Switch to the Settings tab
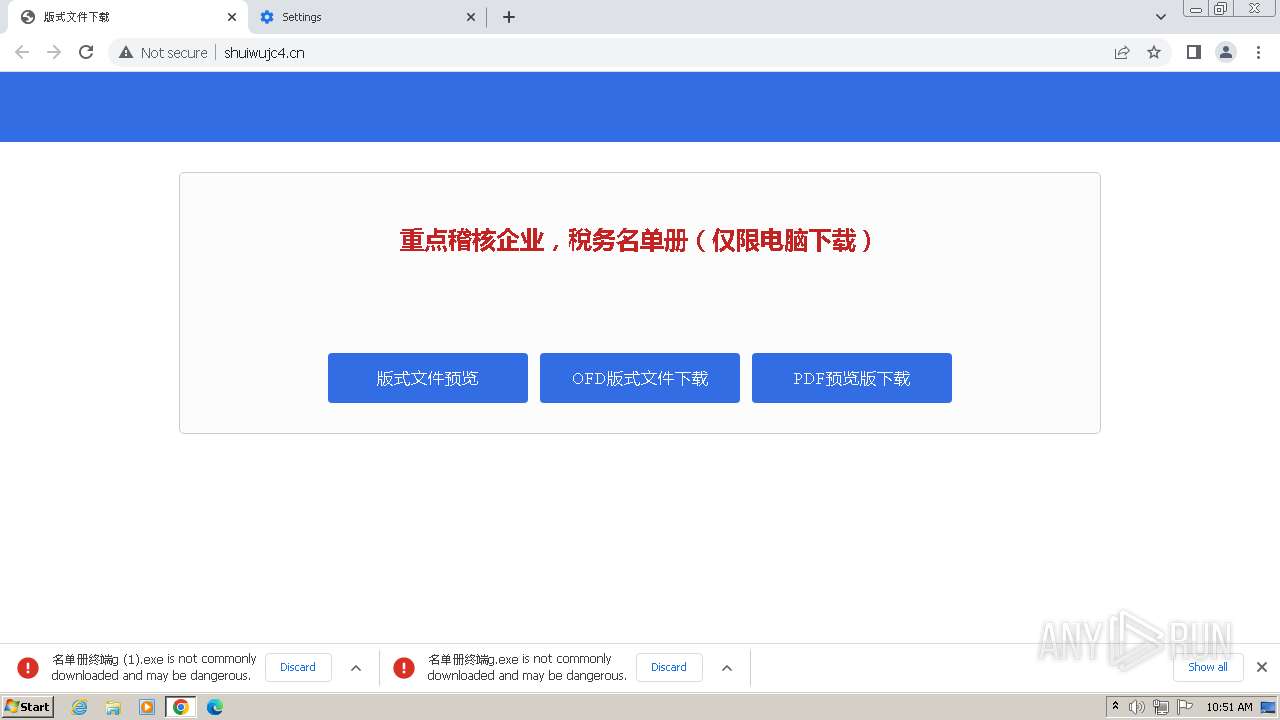The image size is (1280, 720). pyautogui.click(x=367, y=17)
